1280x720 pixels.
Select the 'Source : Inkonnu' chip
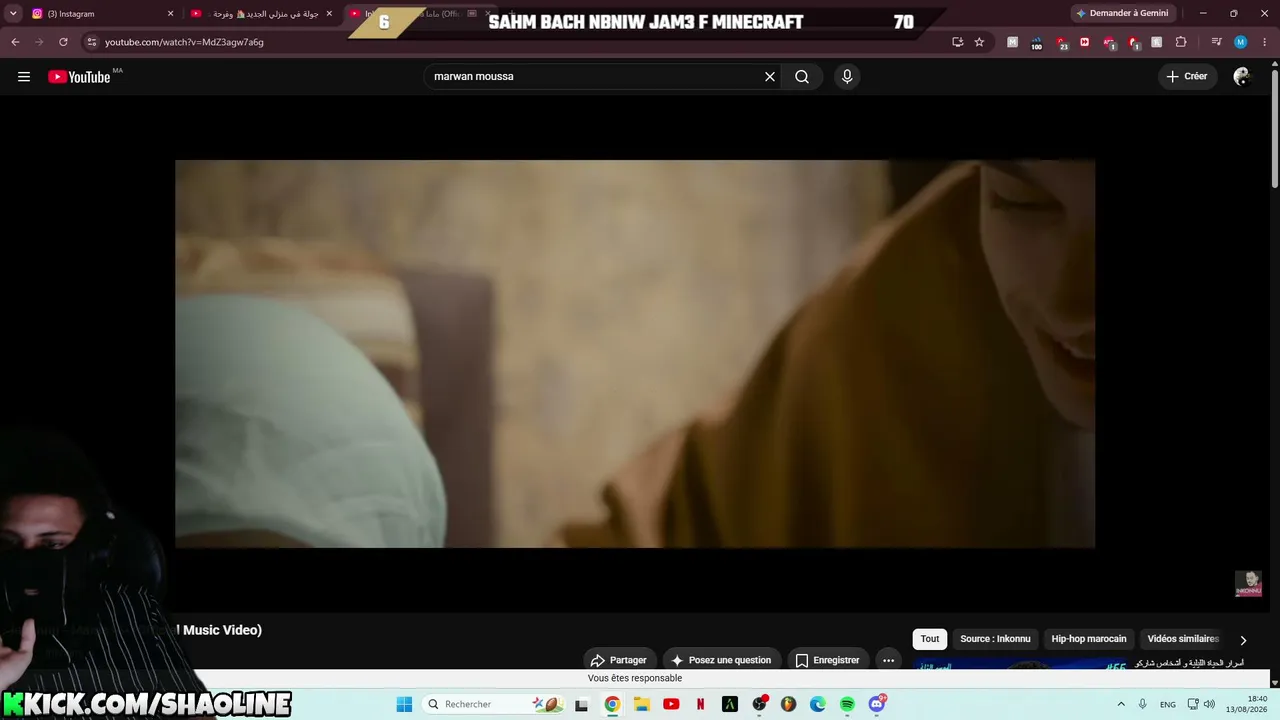tap(995, 639)
